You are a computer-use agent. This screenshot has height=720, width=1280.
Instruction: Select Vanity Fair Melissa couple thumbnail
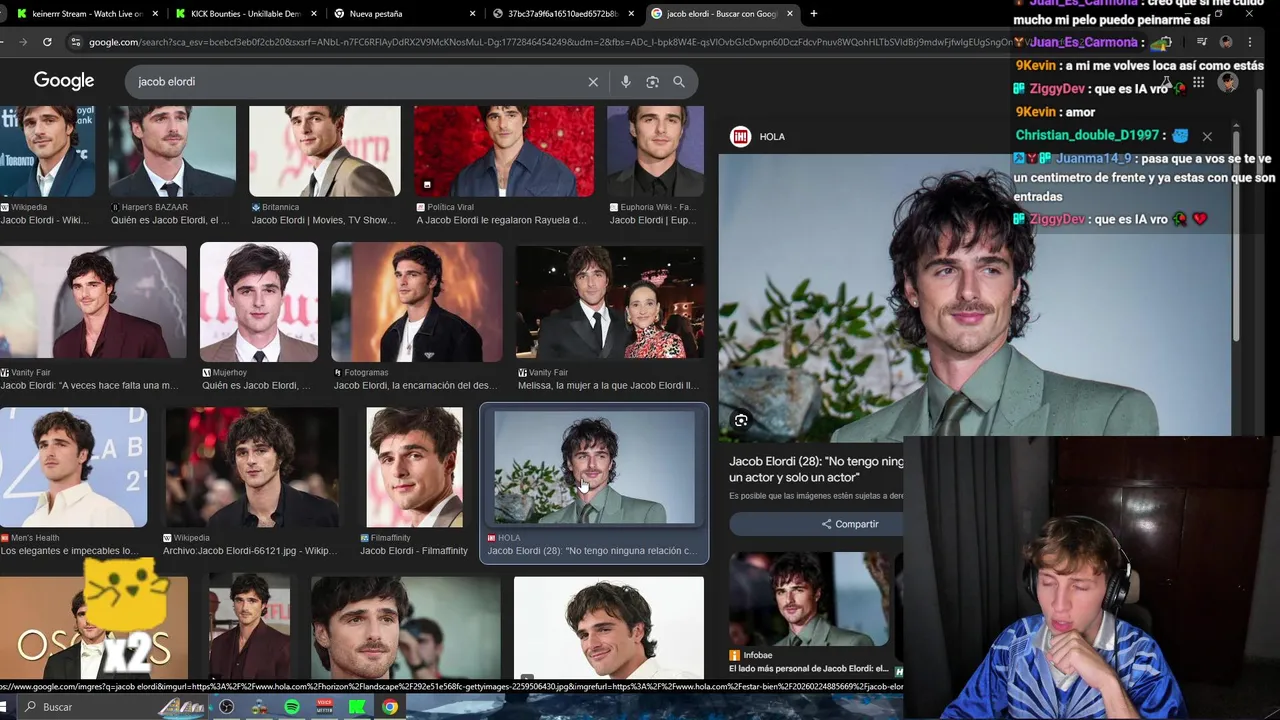610,302
